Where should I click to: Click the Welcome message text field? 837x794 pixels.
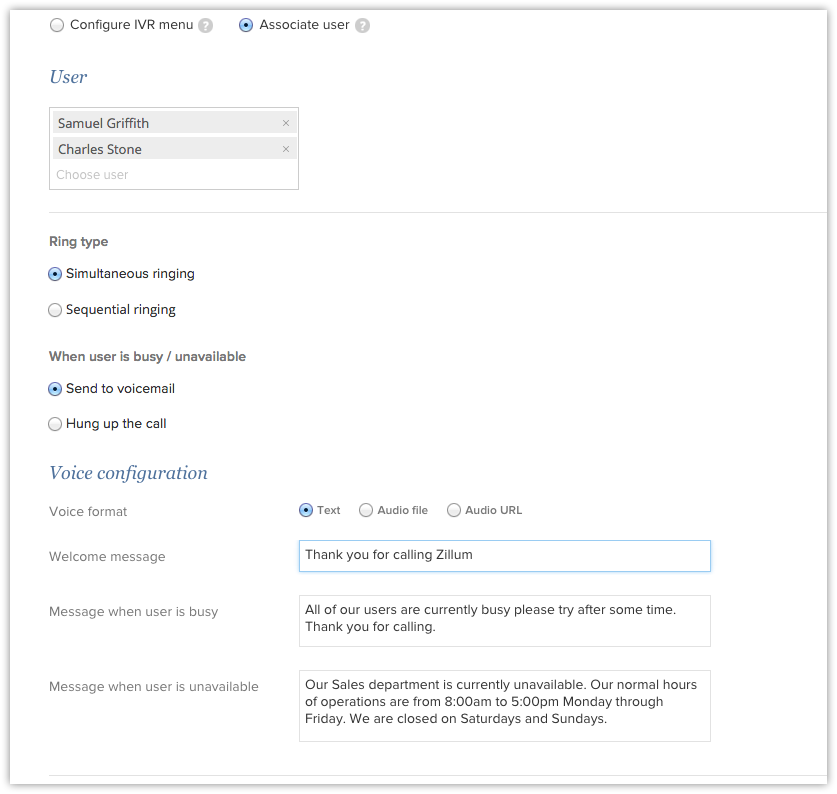(504, 556)
